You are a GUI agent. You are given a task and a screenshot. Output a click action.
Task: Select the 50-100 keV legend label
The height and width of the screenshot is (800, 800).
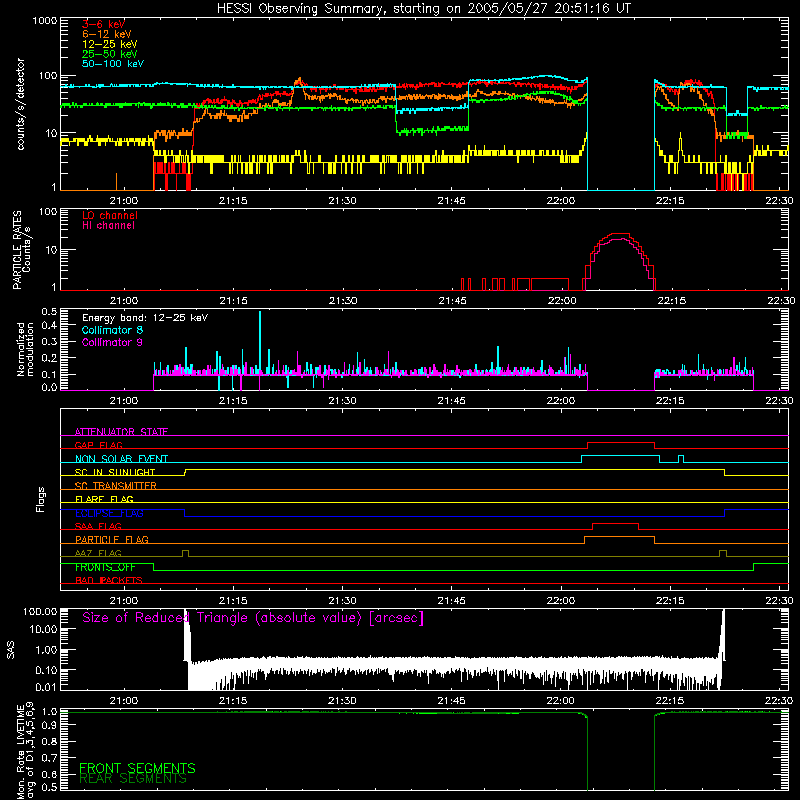click(x=113, y=64)
